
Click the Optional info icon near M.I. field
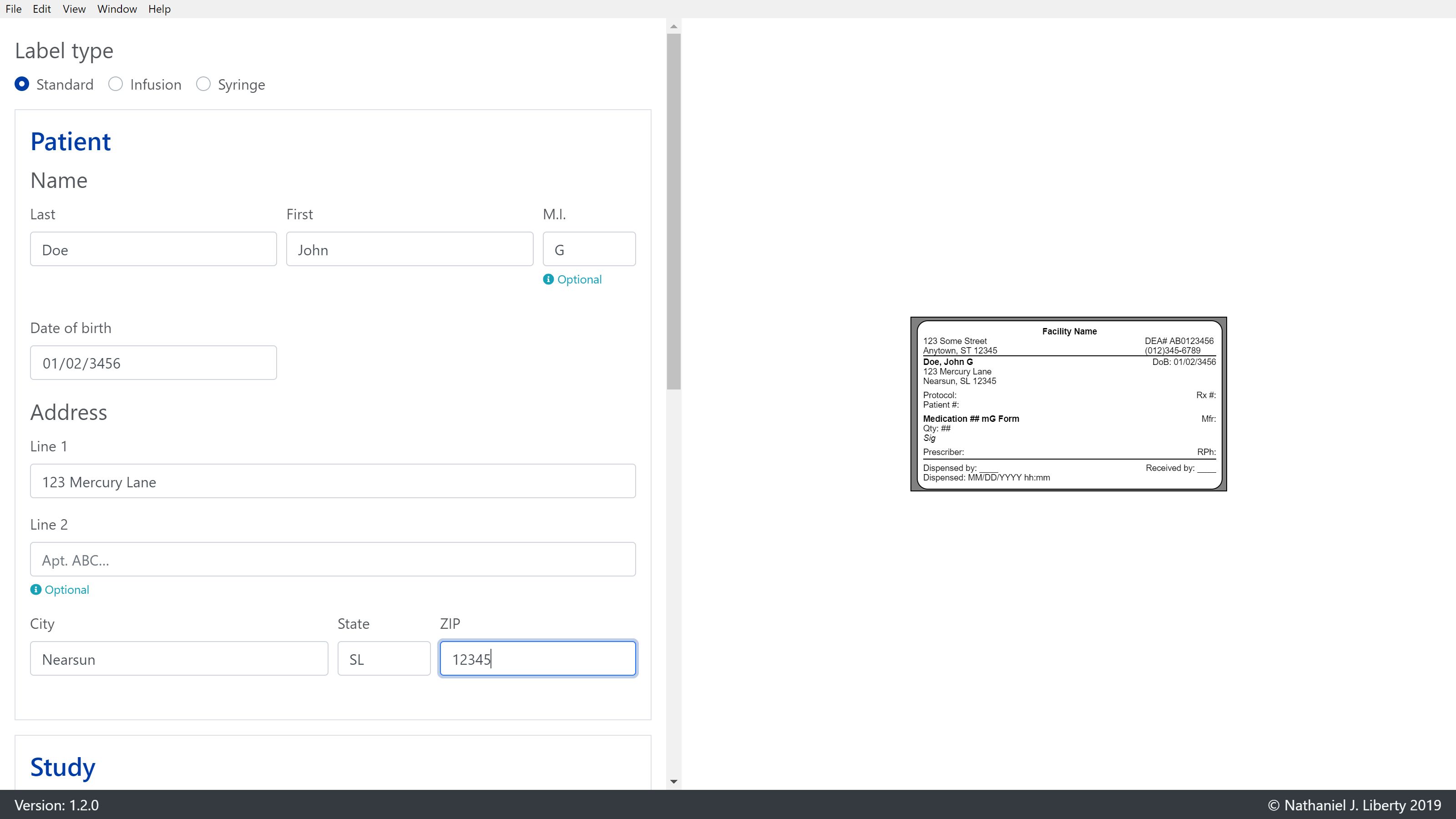548,279
